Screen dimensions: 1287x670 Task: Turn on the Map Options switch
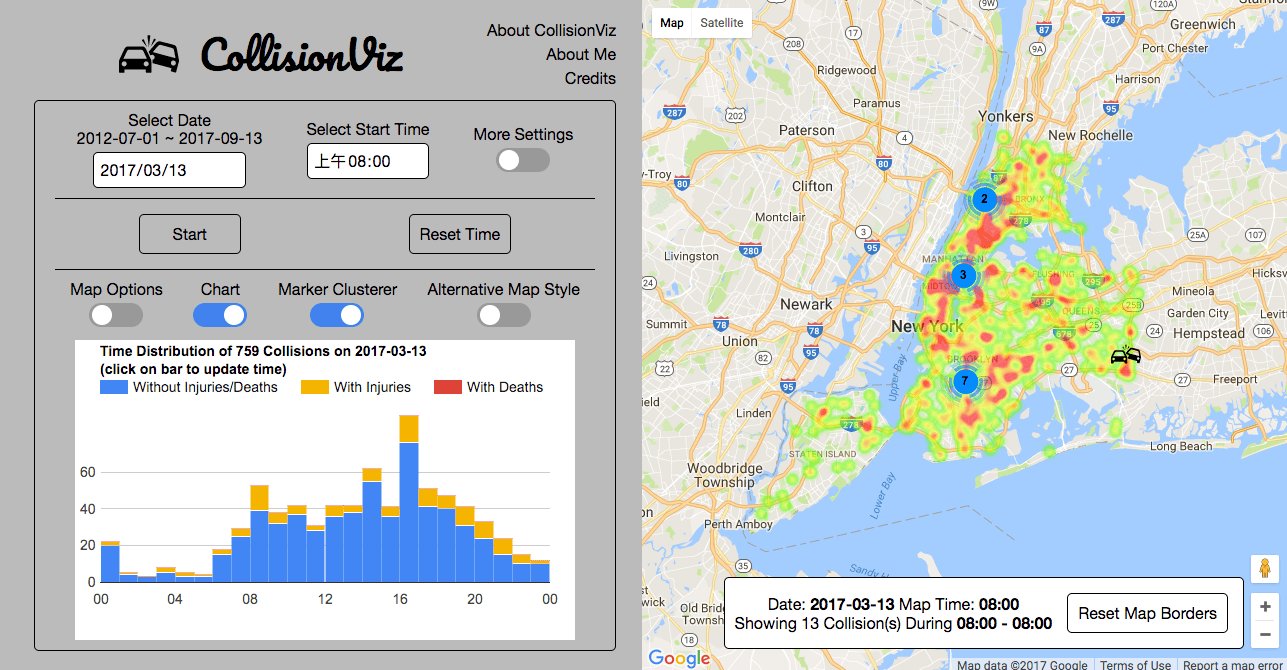click(x=116, y=315)
